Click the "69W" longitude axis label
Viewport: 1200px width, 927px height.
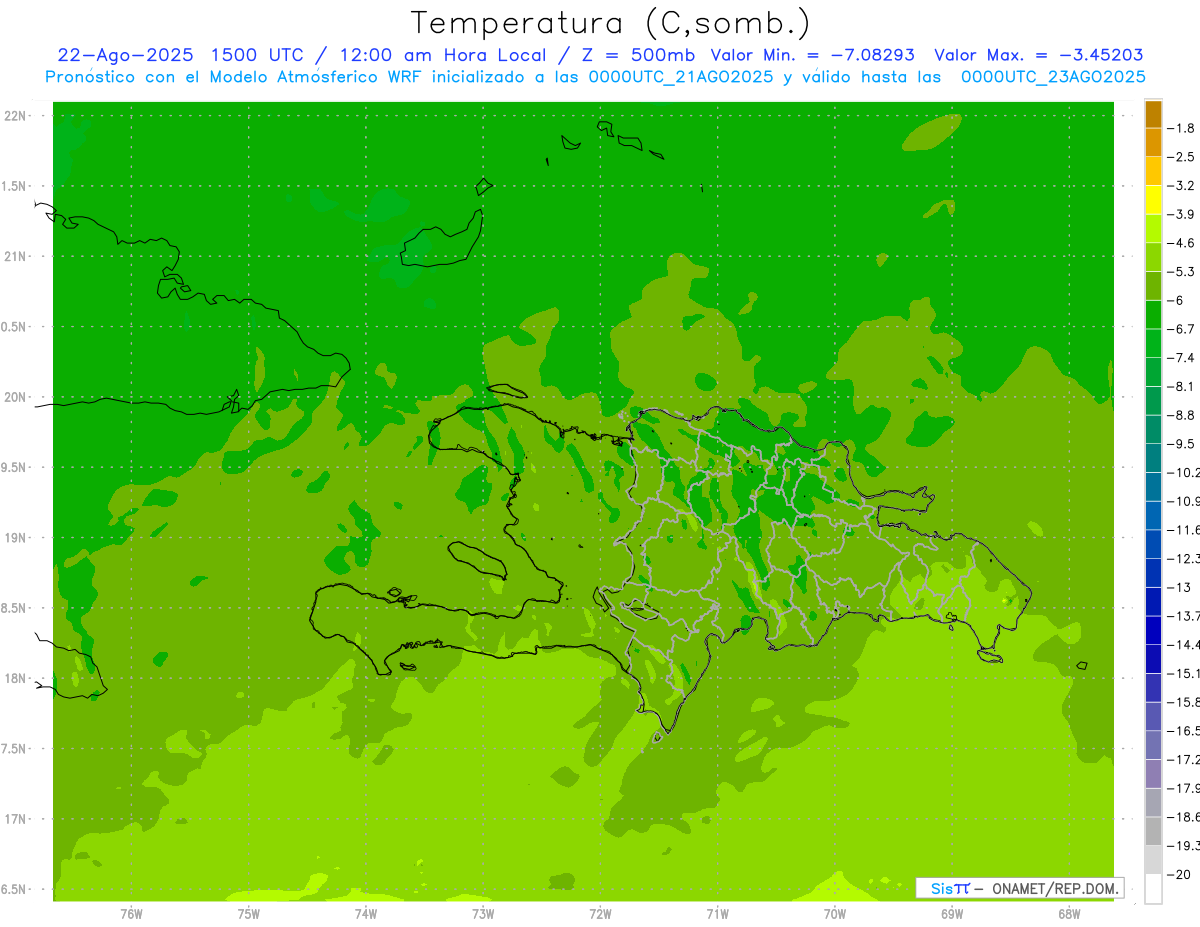[x=951, y=914]
